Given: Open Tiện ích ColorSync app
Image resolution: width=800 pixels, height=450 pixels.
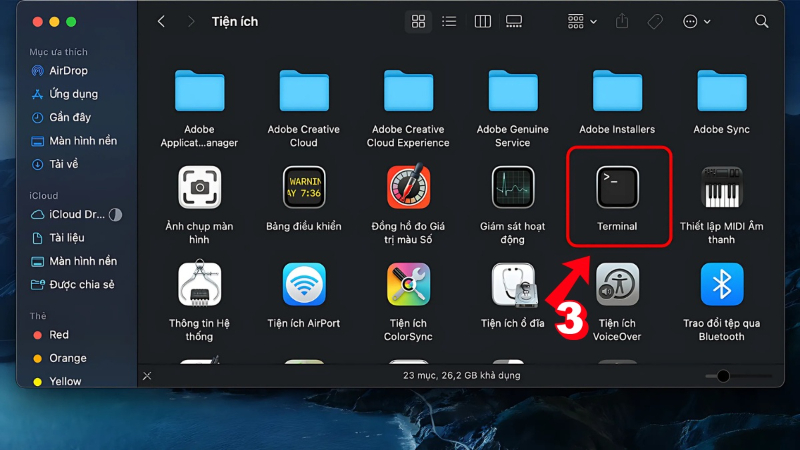Looking at the screenshot, I should pos(408,284).
